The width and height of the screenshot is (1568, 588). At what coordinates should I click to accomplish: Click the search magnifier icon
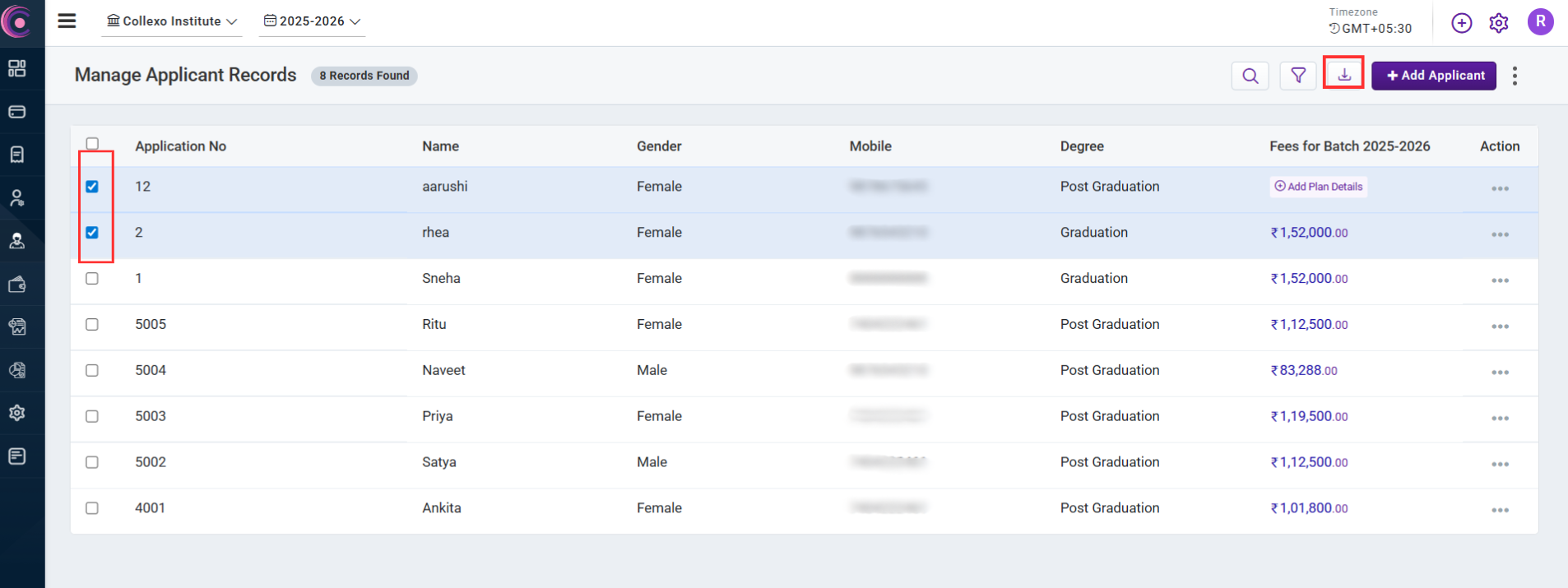tap(1250, 76)
